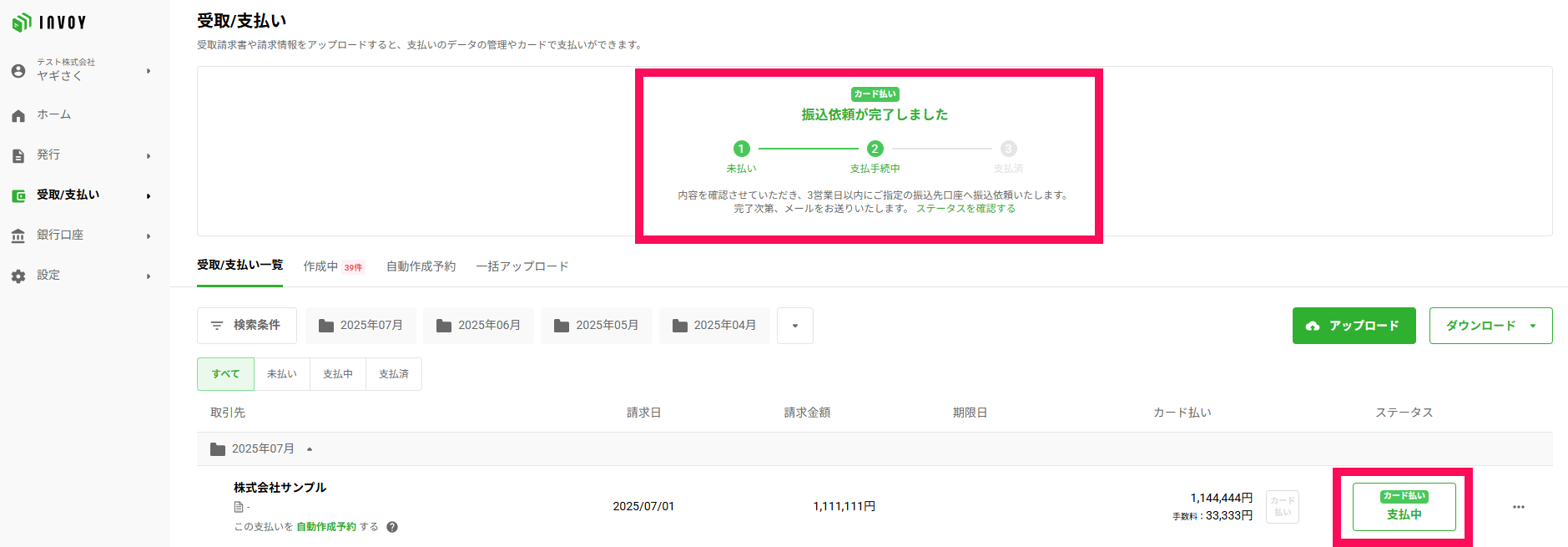Viewport: 1568px width, 547px height.
Task: Click the 1,111,111円 invoice amount
Action: (x=844, y=507)
